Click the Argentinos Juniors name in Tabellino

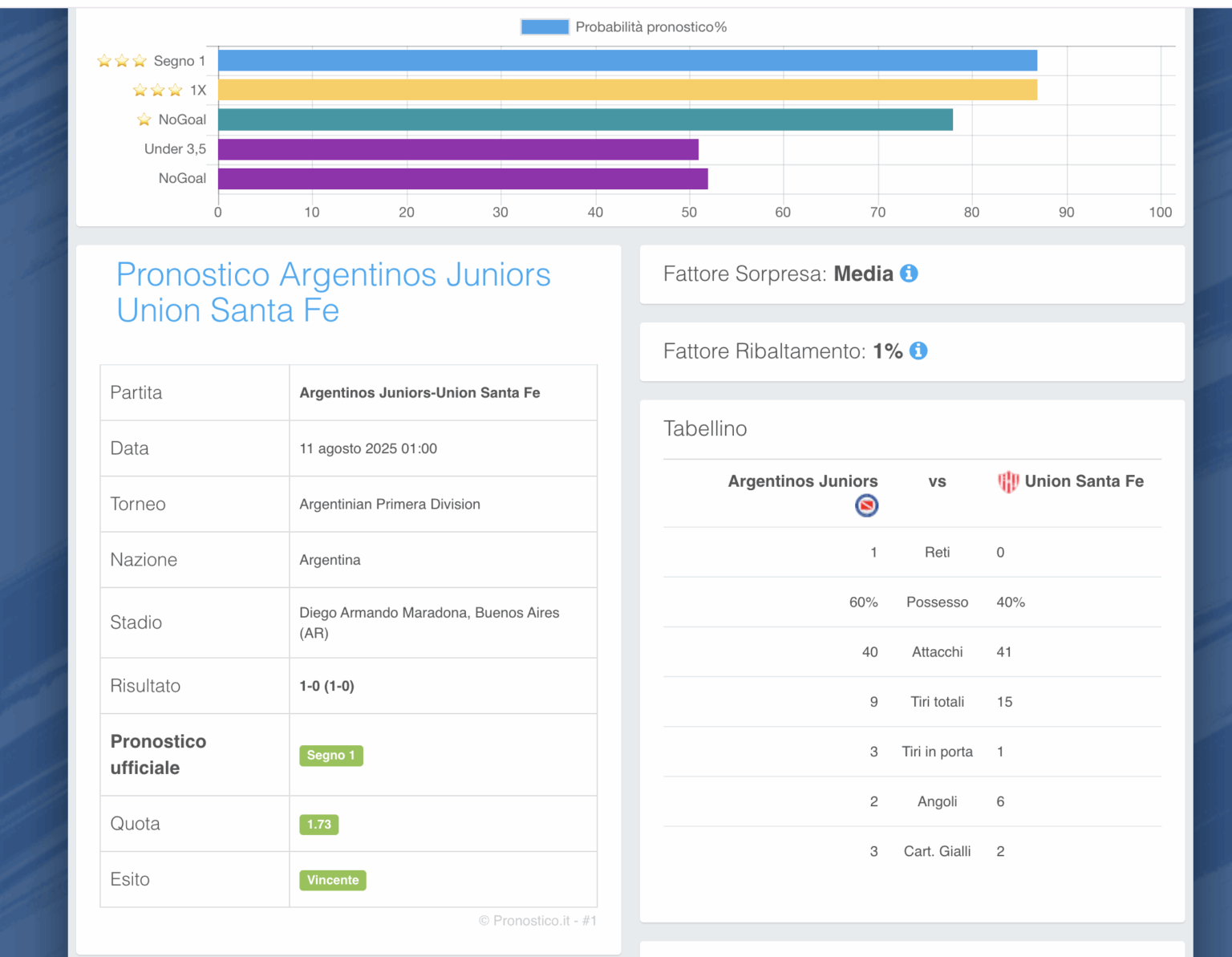[802, 481]
